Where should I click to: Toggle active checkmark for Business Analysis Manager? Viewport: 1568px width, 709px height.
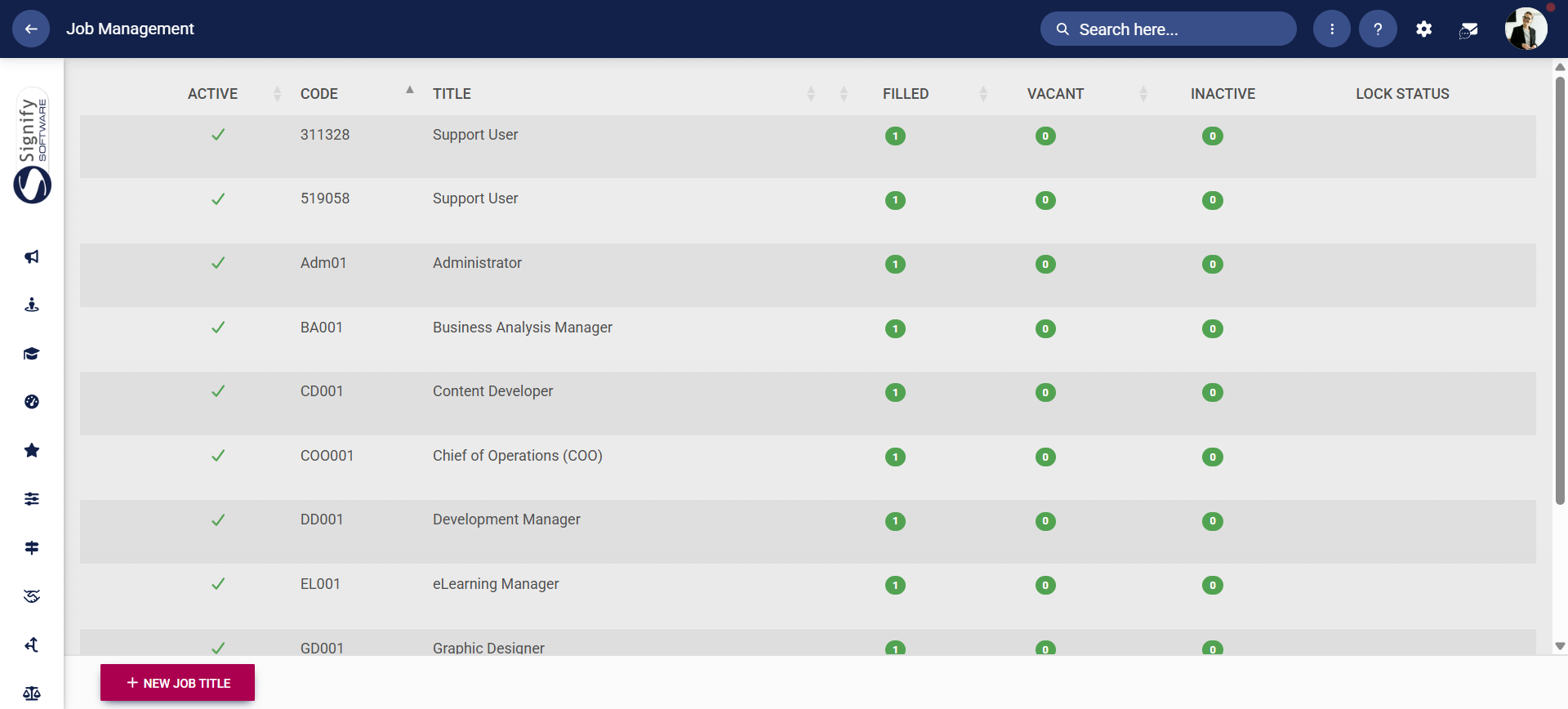tap(218, 328)
